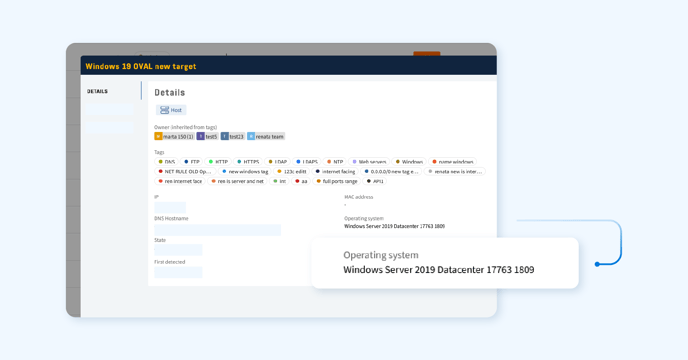
Task: Click the Owner (inherited from tags) label
Action: click(x=186, y=127)
